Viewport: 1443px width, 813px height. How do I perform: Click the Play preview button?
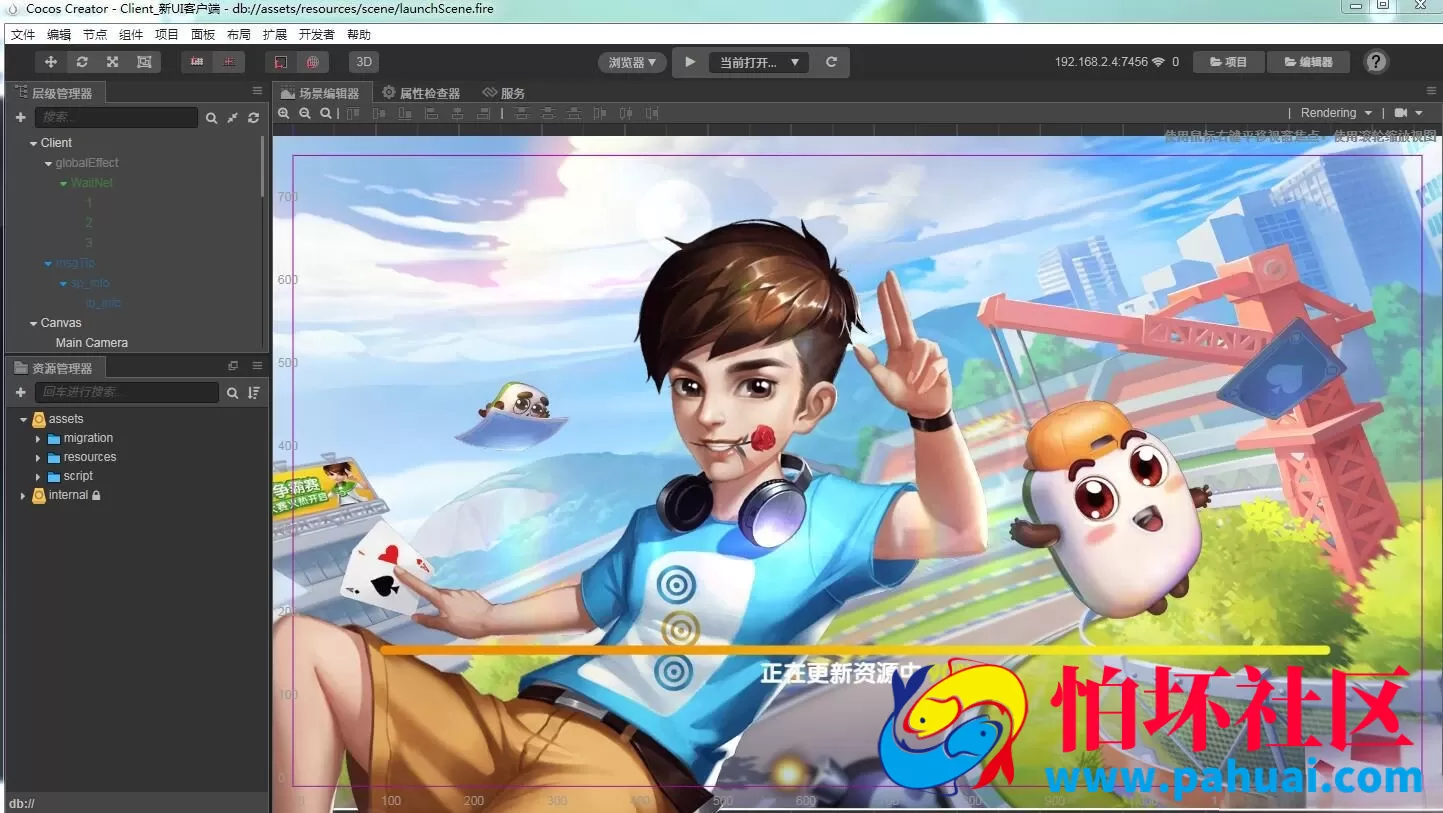click(x=690, y=62)
